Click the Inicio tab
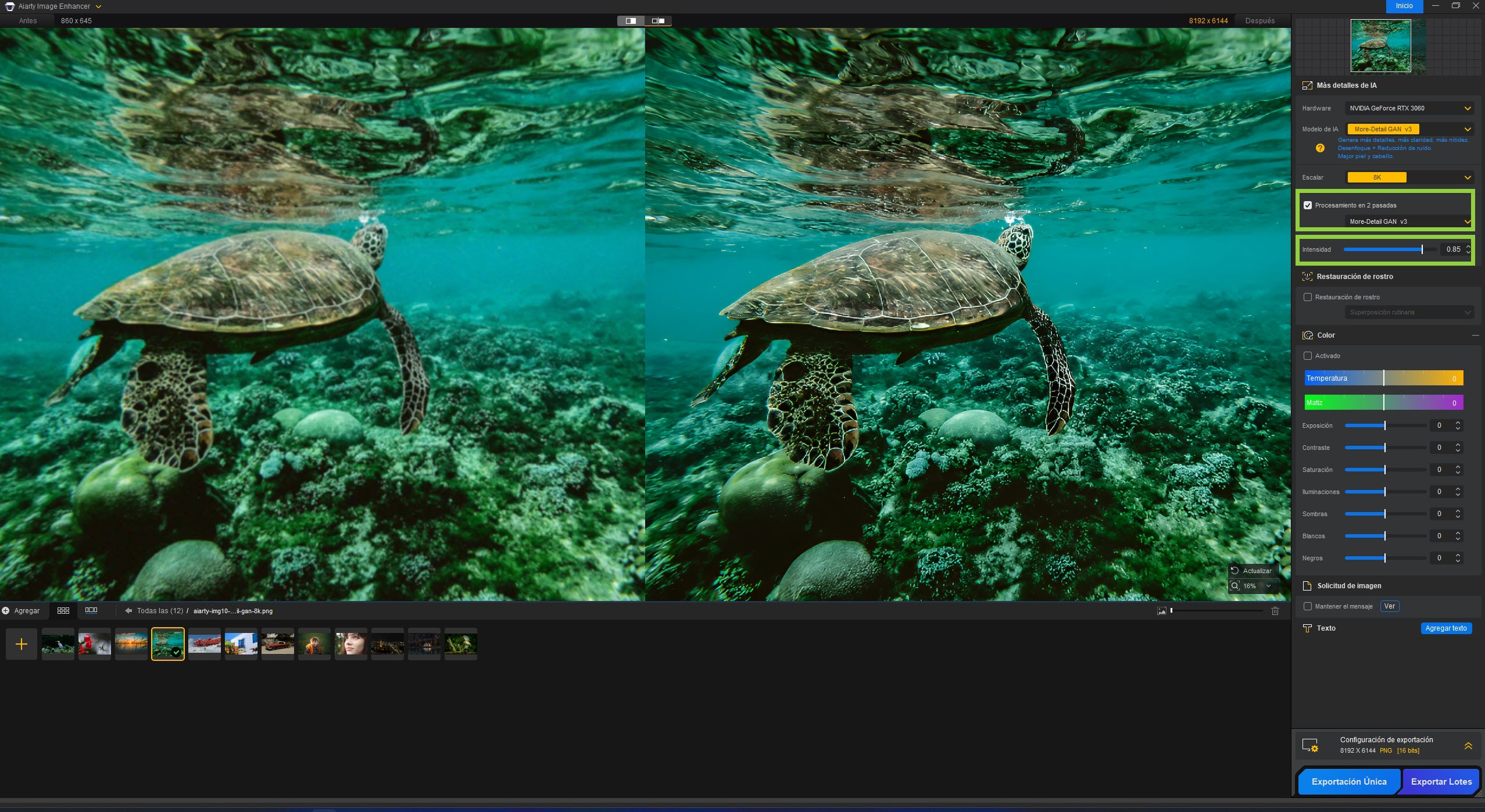 pyautogui.click(x=1404, y=6)
